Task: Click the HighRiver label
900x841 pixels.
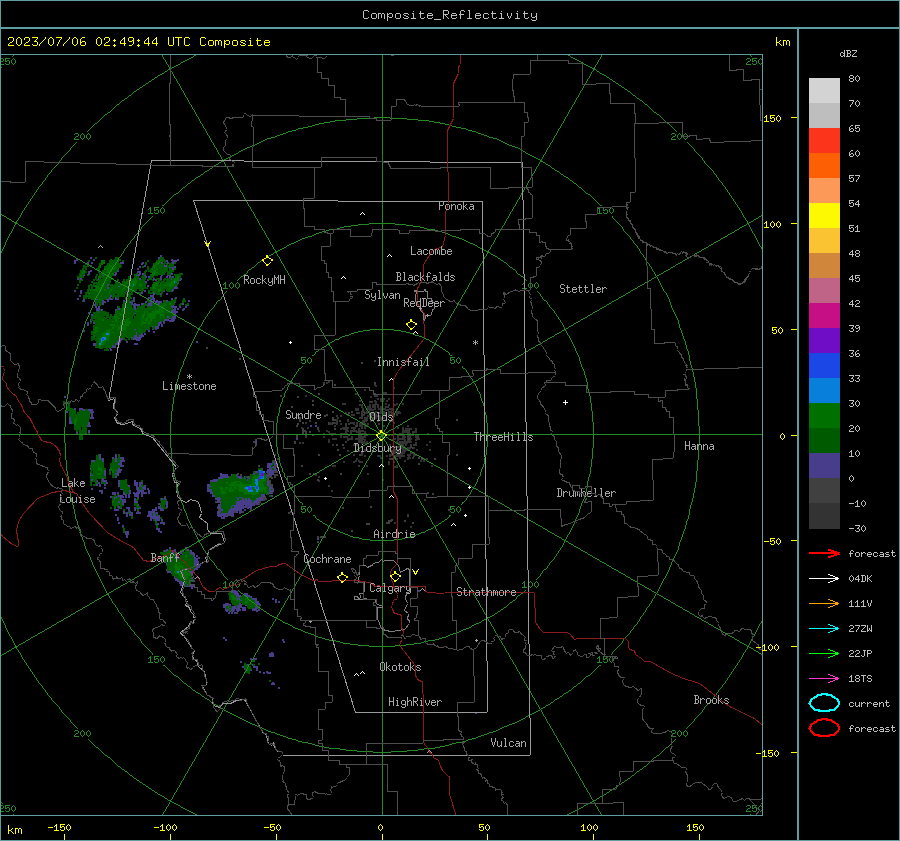Action: pos(415,702)
